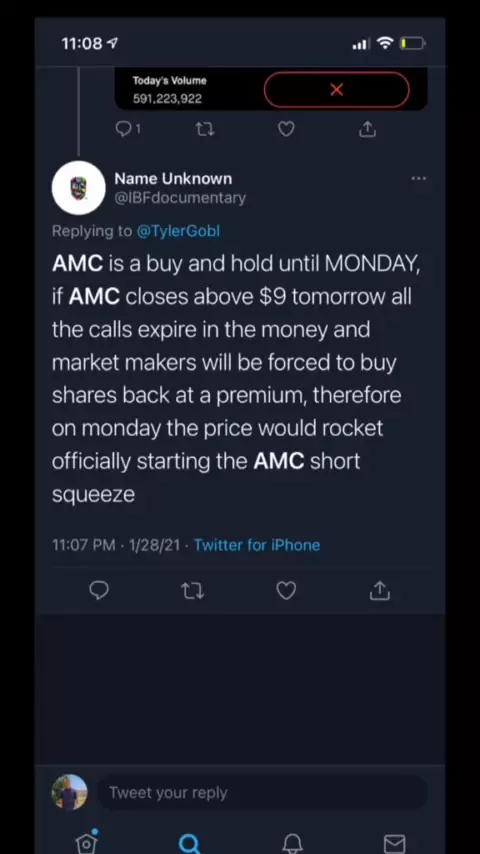Switch to the Search tab
The height and width of the screenshot is (854, 480).
point(189,843)
